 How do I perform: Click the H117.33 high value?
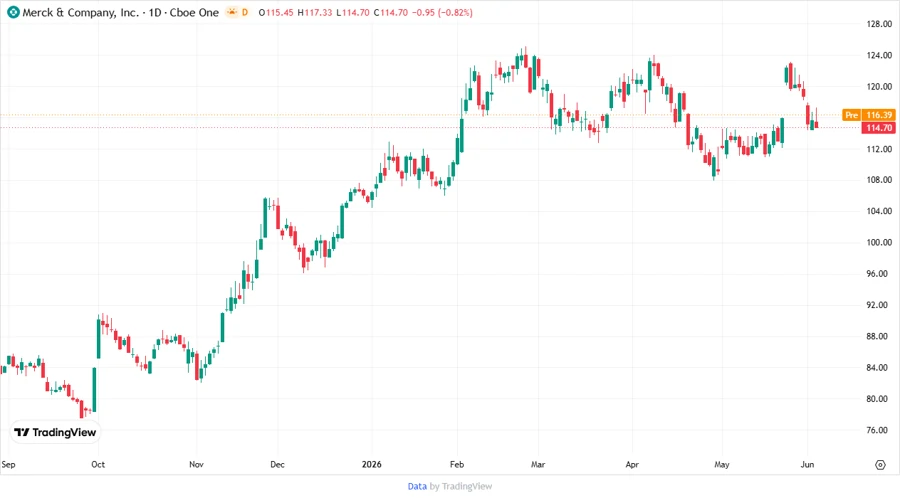click(315, 13)
